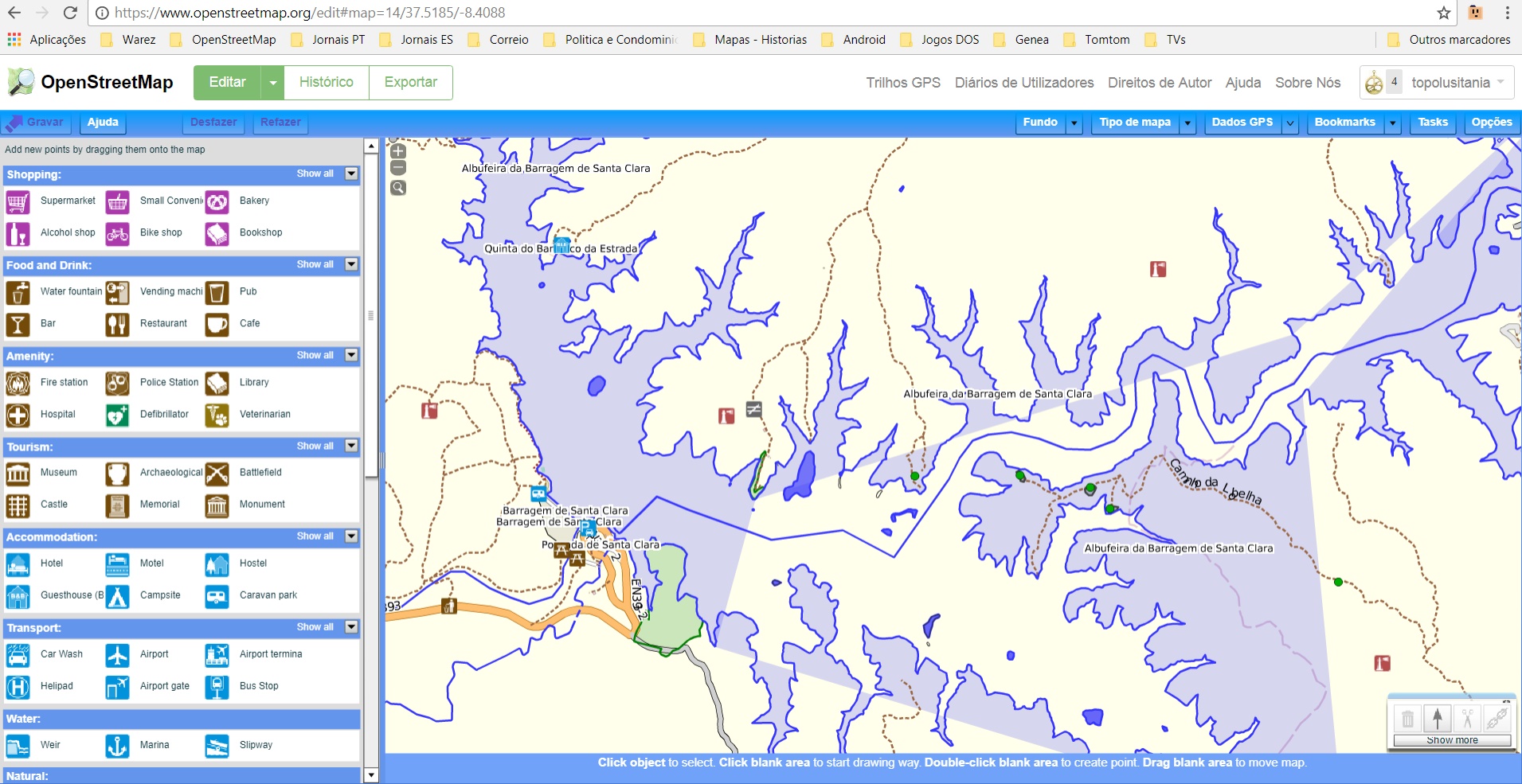The image size is (1522, 784).
Task: Choose the Weir icon
Action: pos(18,746)
